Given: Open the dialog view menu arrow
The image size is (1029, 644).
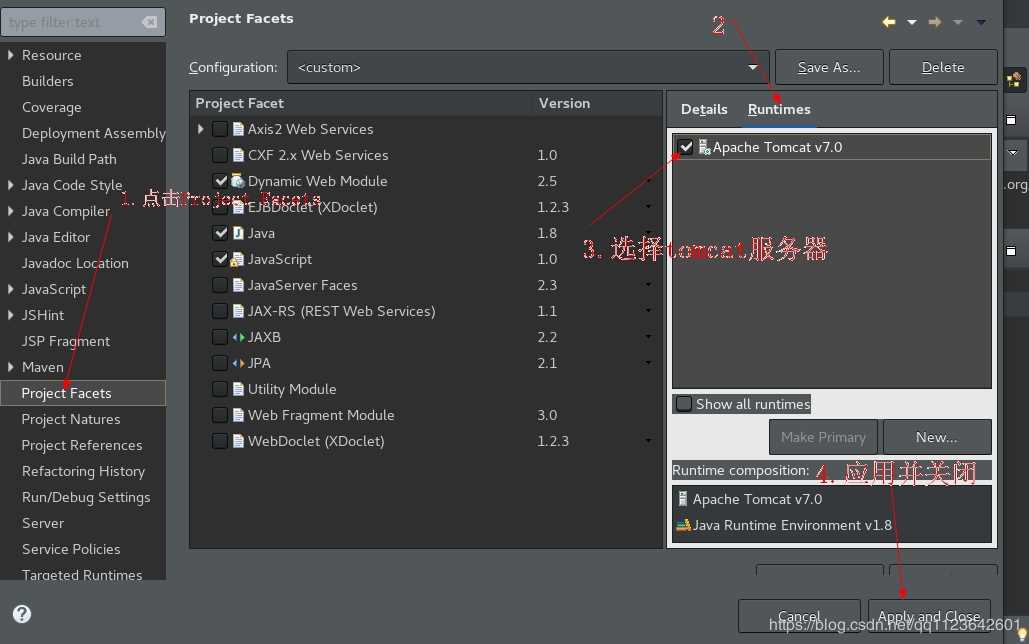Looking at the screenshot, I should 981,22.
